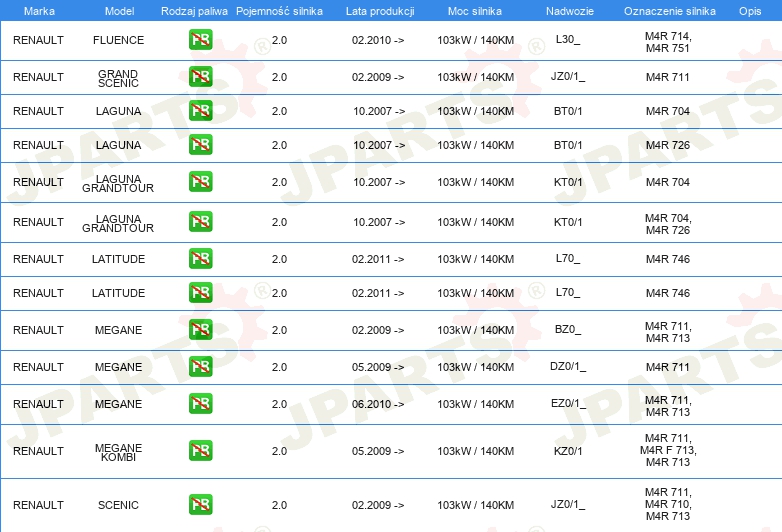The height and width of the screenshot is (532, 782).
Task: Select the body code EZ0/1_
Action: tap(568, 403)
